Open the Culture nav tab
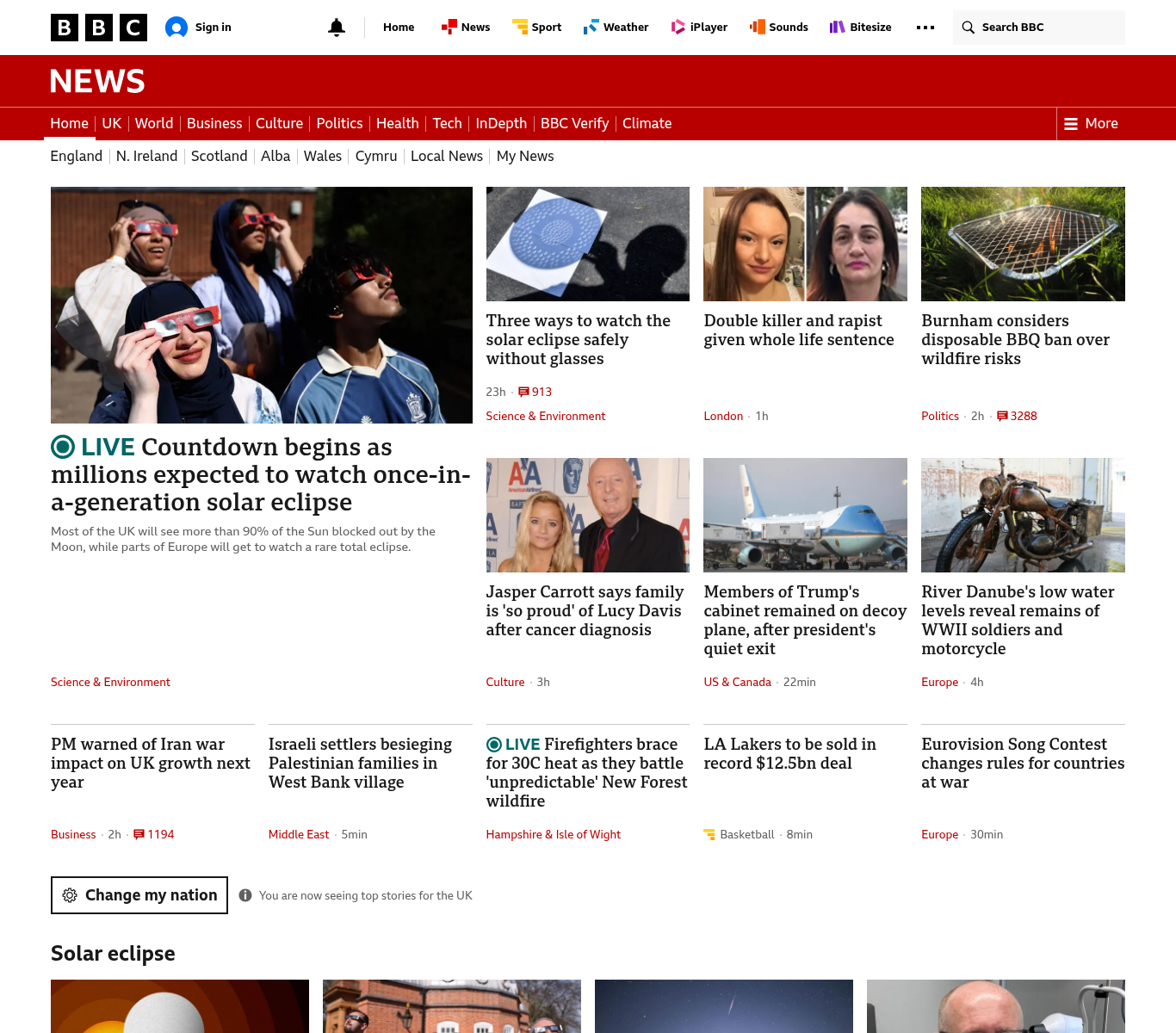Screen dimensions: 1176x1033 coord(279,124)
